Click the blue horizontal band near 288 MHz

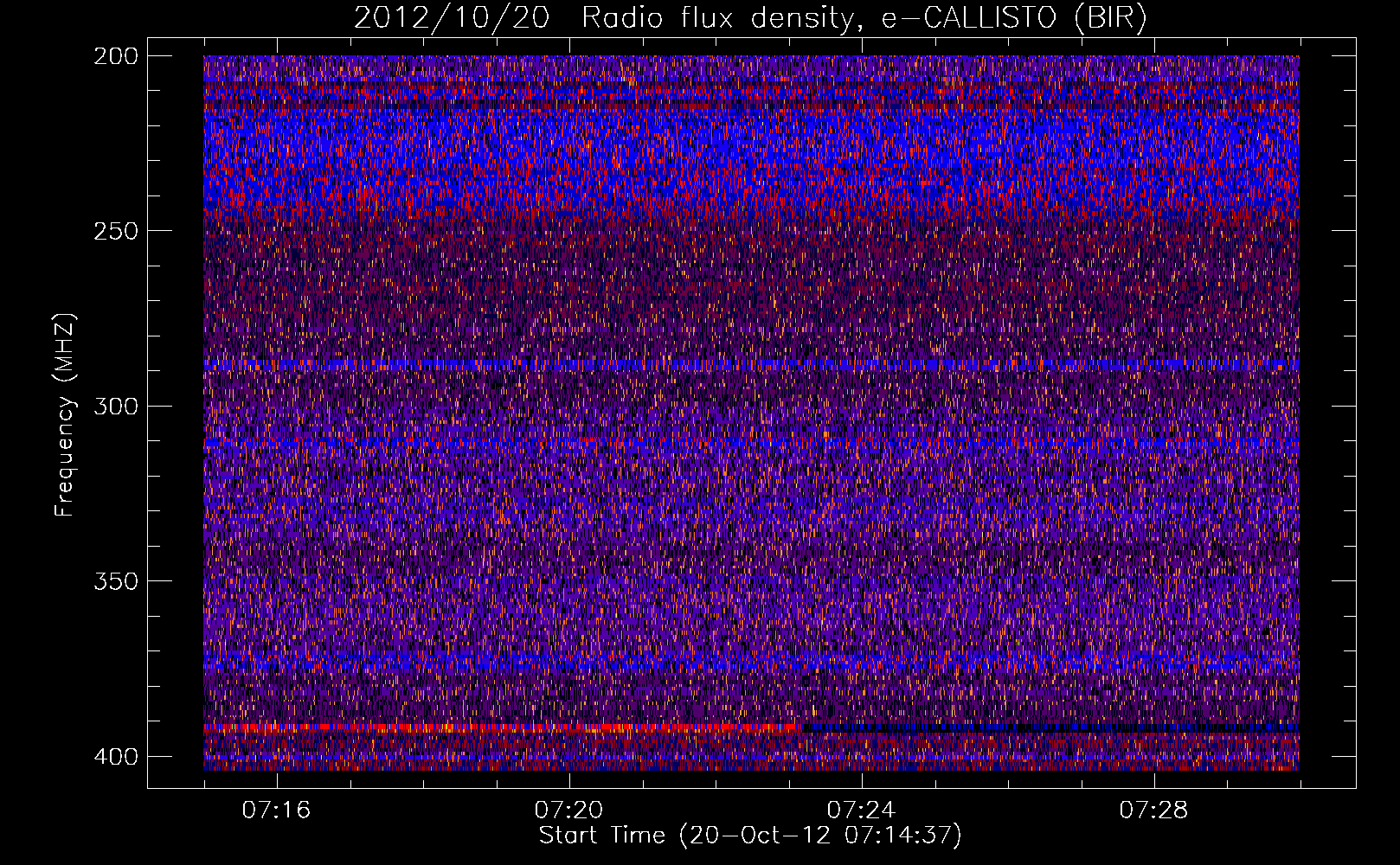point(751,365)
